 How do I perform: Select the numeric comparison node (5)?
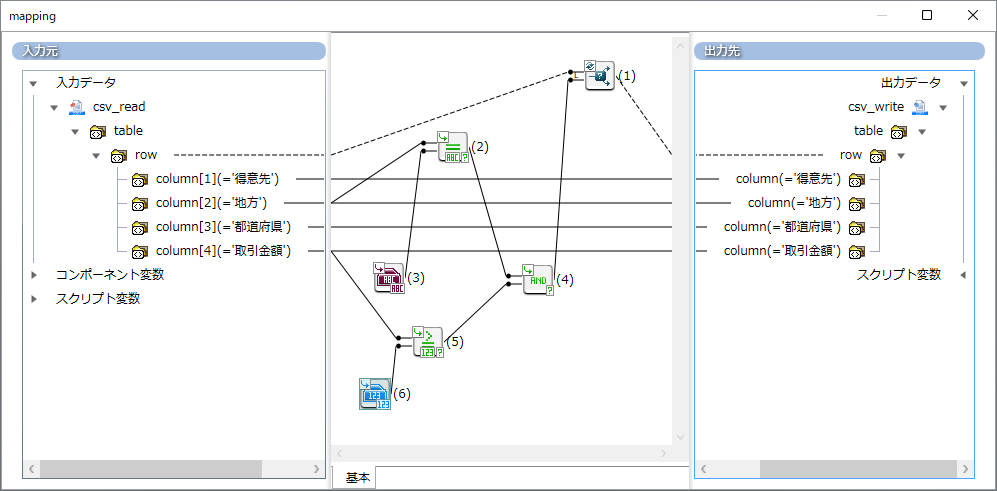point(428,342)
